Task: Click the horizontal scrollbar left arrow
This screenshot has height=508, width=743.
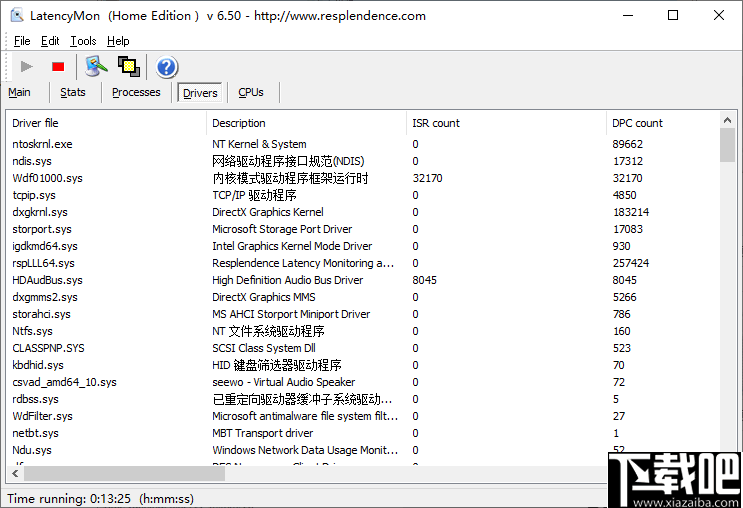Action: pos(16,473)
